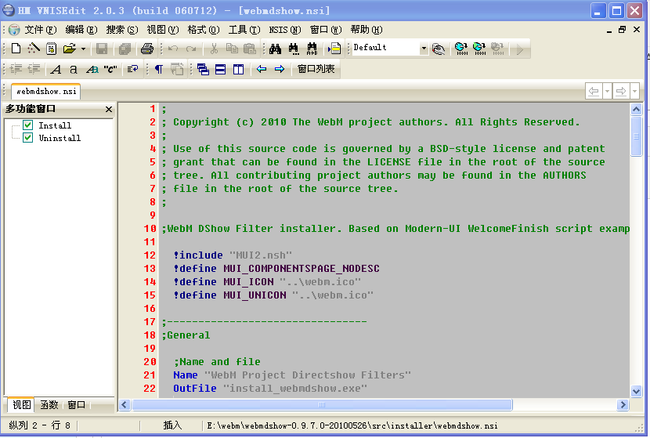Tile windows vertically icon
Viewport: 650px width, 438px height.
point(238,69)
